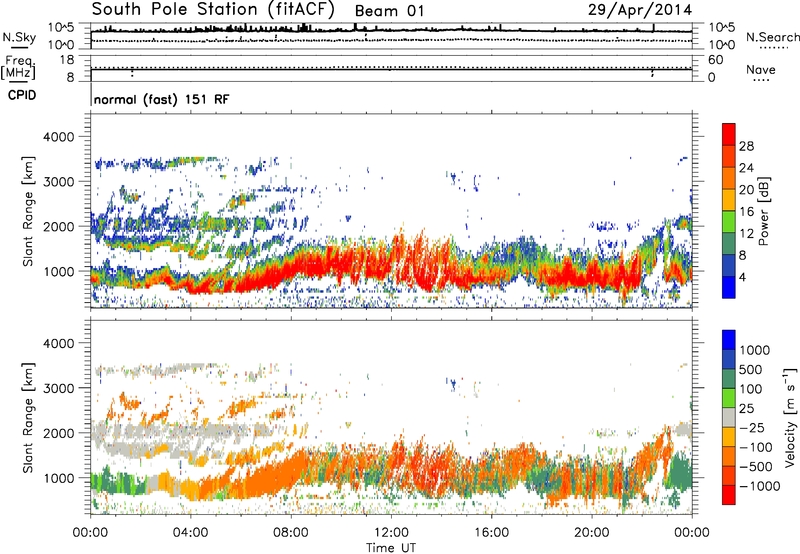Click the 'South Pole Station (fitACF)' title
The height and width of the screenshot is (554, 800).
(x=213, y=10)
